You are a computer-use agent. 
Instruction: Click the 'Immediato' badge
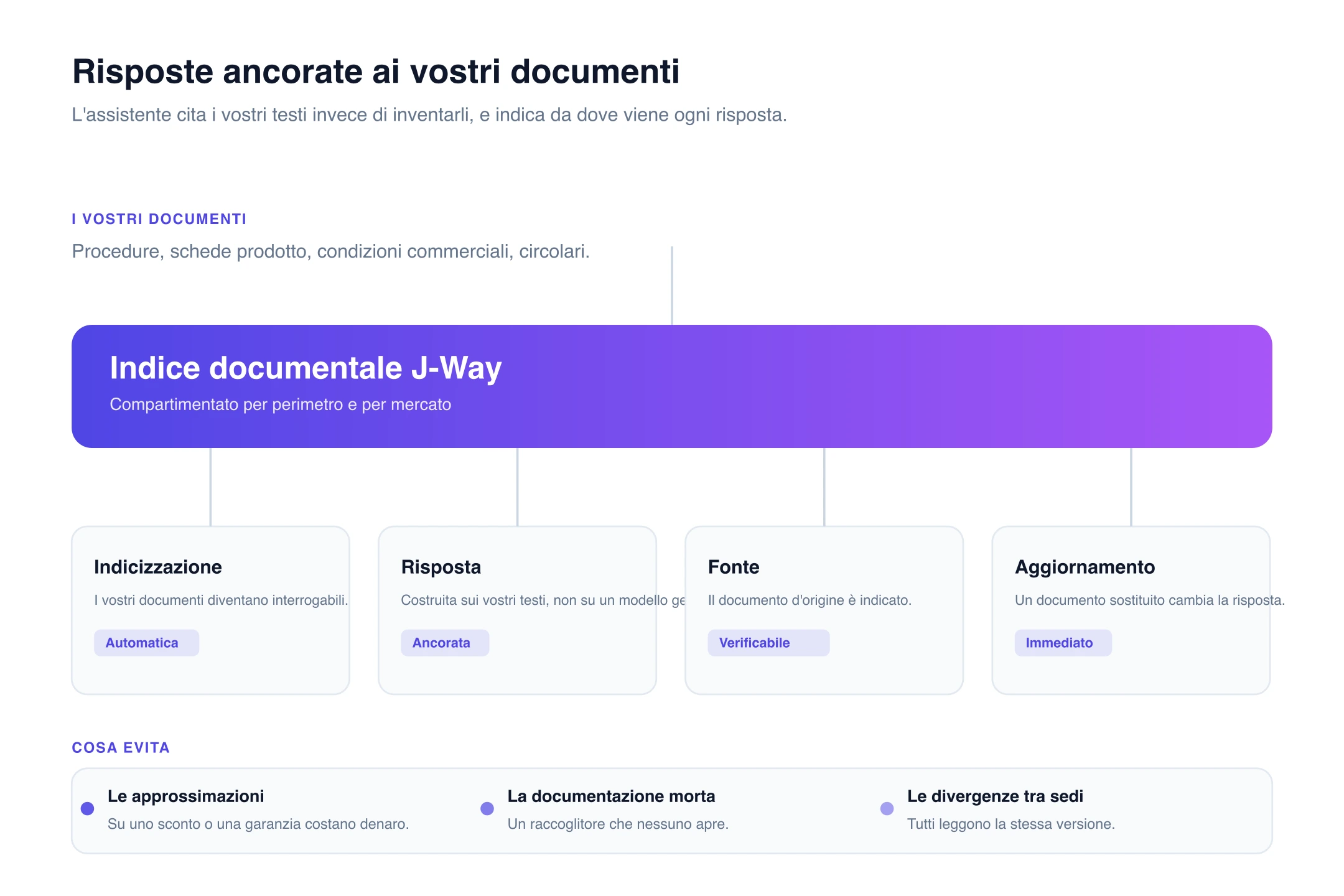tap(1063, 643)
